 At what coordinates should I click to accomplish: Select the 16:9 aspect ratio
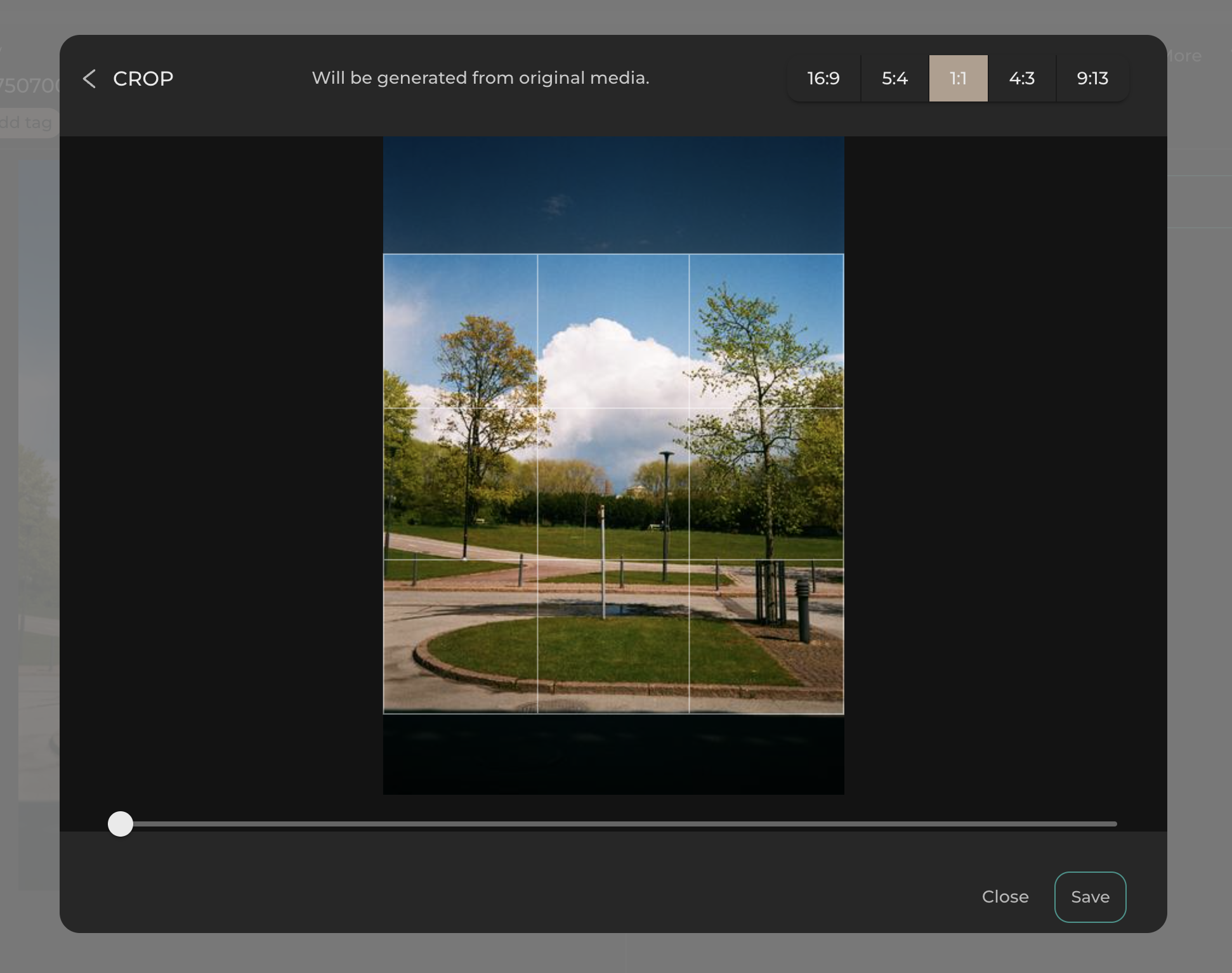(823, 79)
